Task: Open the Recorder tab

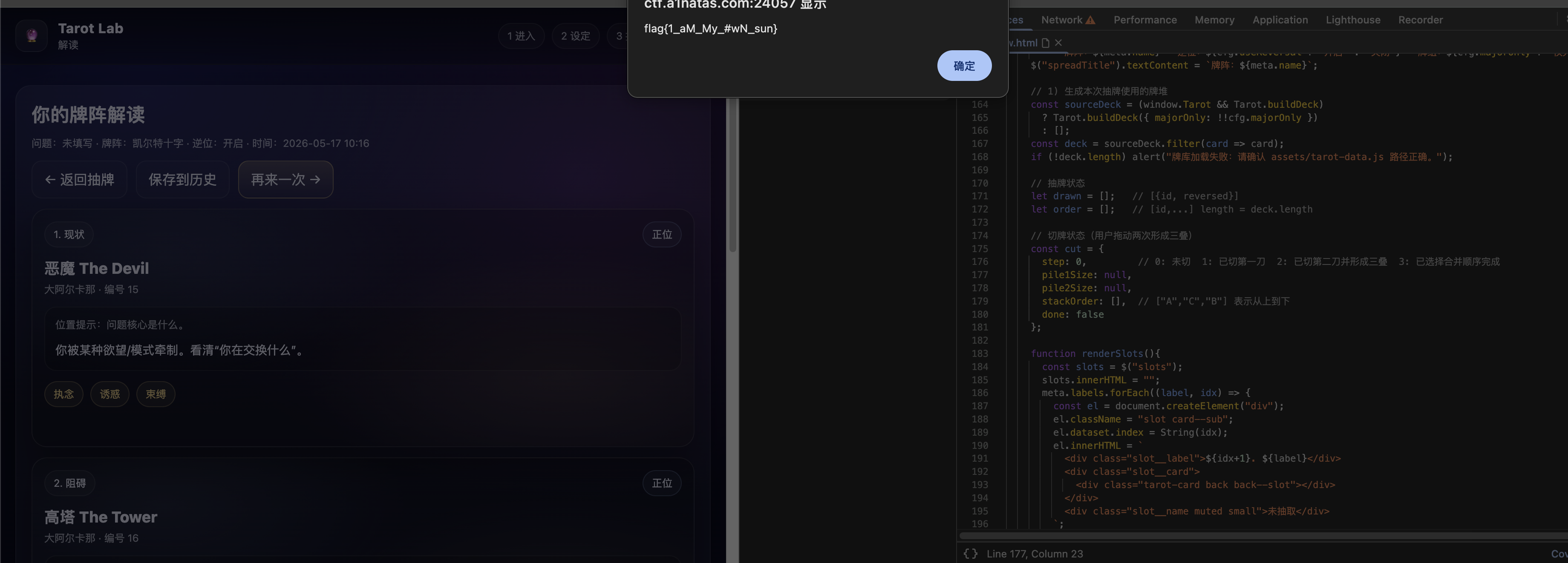Action: (x=1420, y=20)
